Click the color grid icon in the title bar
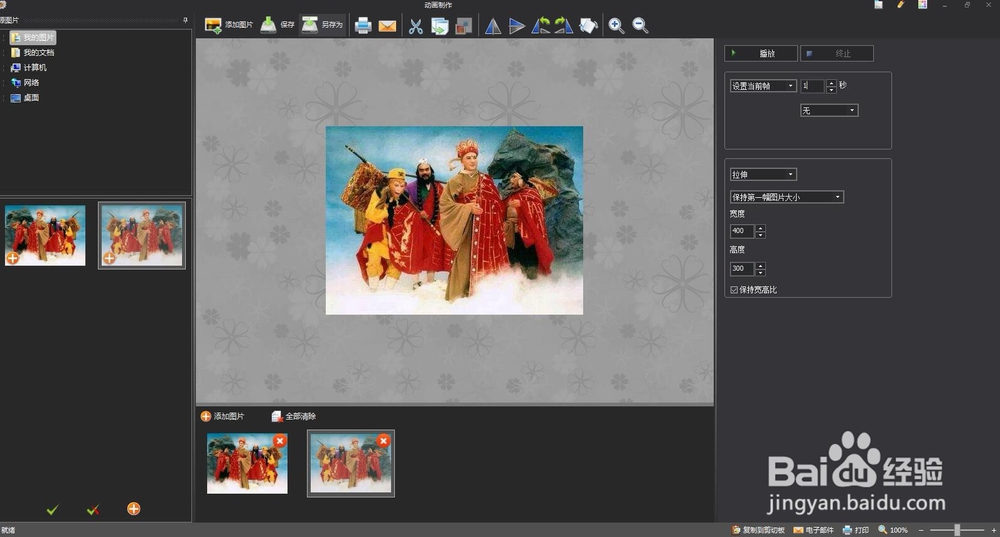Screen dimensions: 1000x537 pyautogui.click(x=922, y=4)
